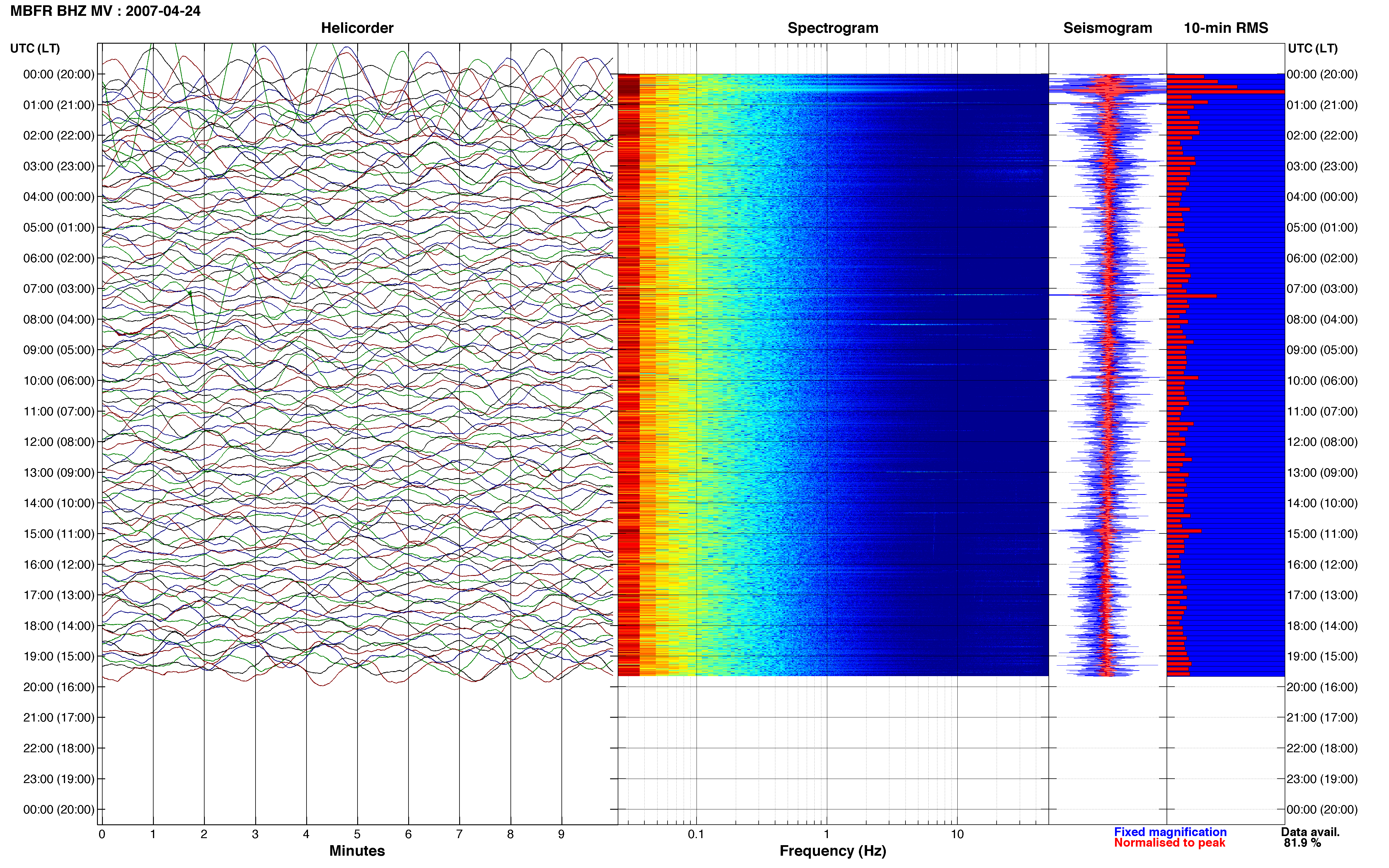
Task: Click the left '14:00 (10:00)' time label
Action: (x=59, y=504)
